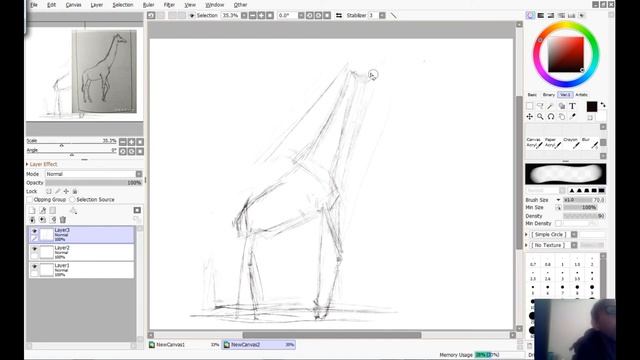The width and height of the screenshot is (640, 360).
Task: Select the rectangular selection tool
Action: [529, 106]
